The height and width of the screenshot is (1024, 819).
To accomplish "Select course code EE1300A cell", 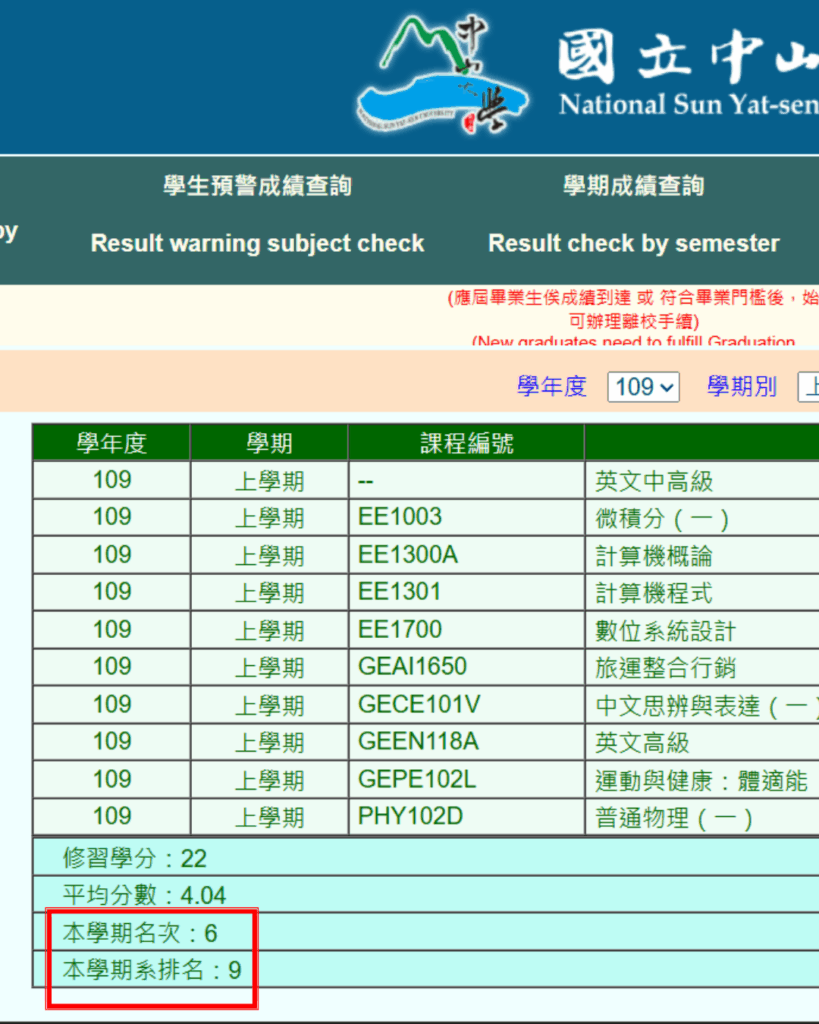I will coord(408,555).
